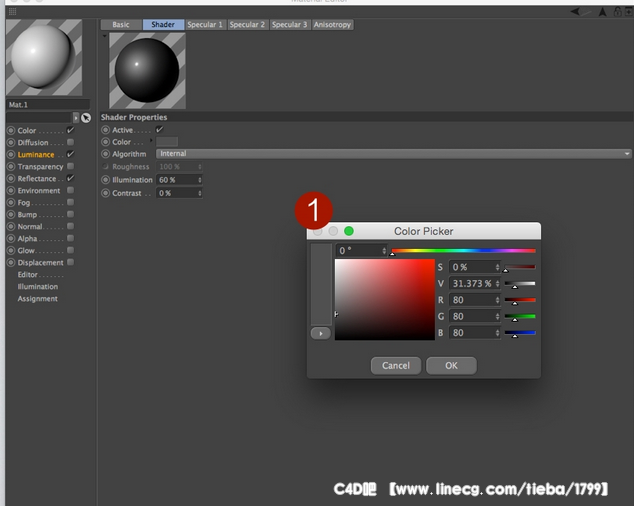Click the V 31.373% stepper arrows
The image size is (634, 506).
coord(497,284)
